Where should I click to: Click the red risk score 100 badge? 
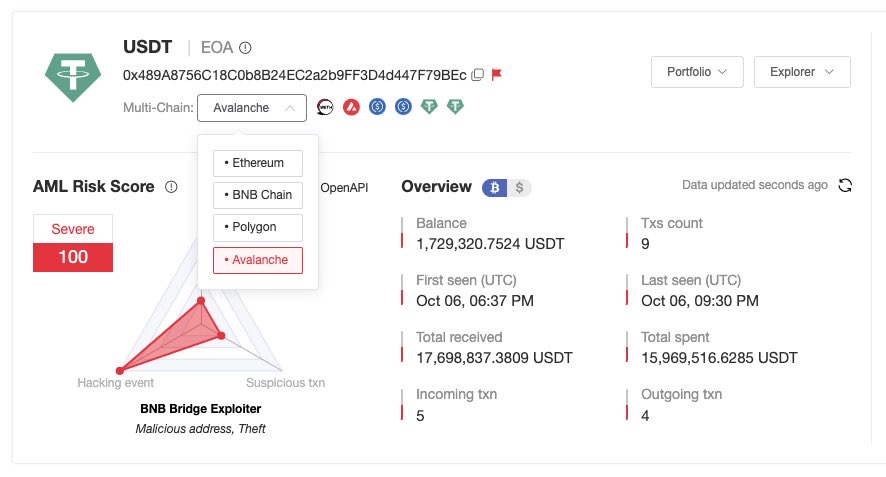click(x=73, y=257)
